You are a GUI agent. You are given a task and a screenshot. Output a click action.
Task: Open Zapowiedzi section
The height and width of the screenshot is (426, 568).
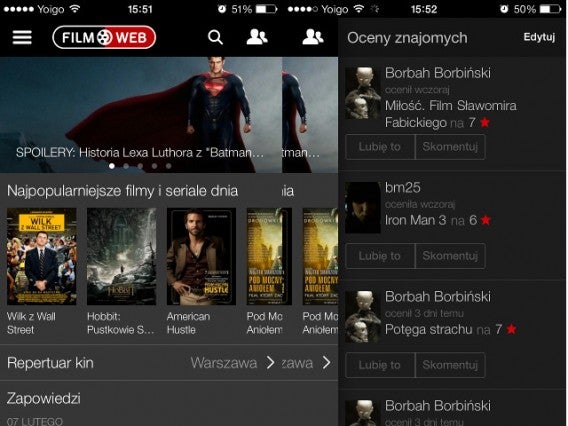[44, 398]
